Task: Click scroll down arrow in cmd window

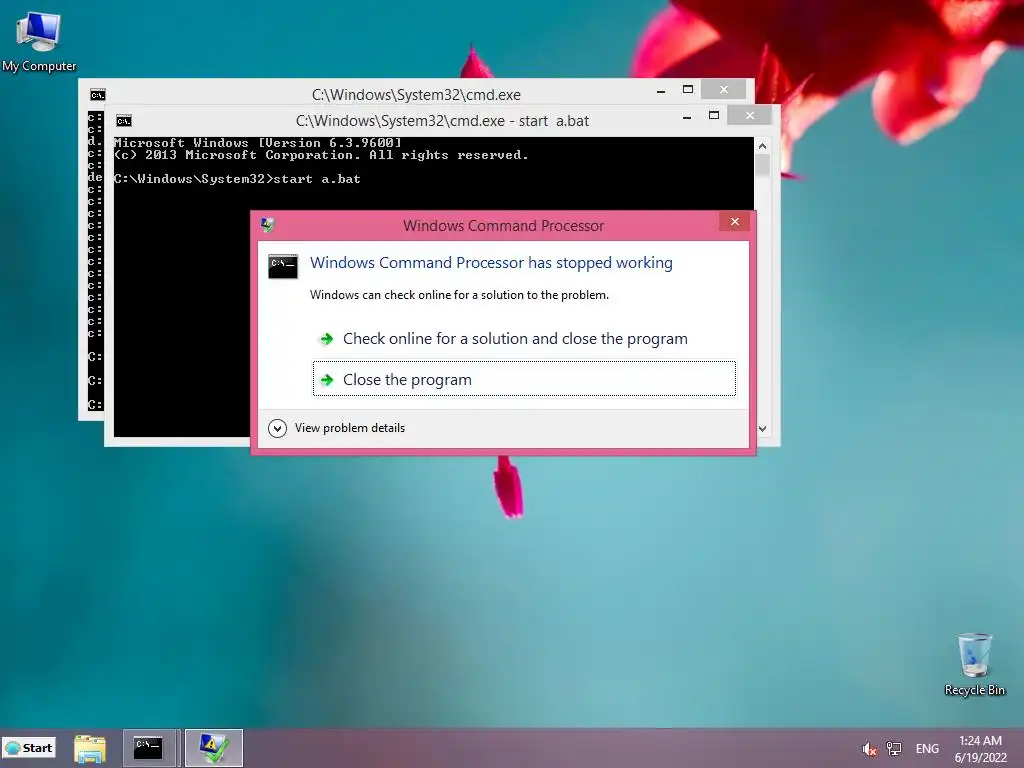Action: click(762, 429)
